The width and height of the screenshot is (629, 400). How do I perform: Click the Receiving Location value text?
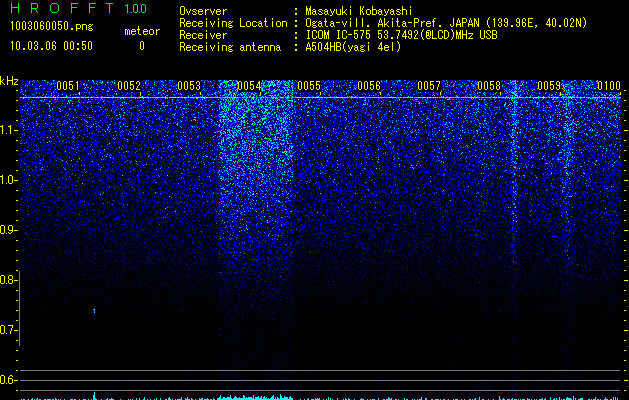click(446, 23)
